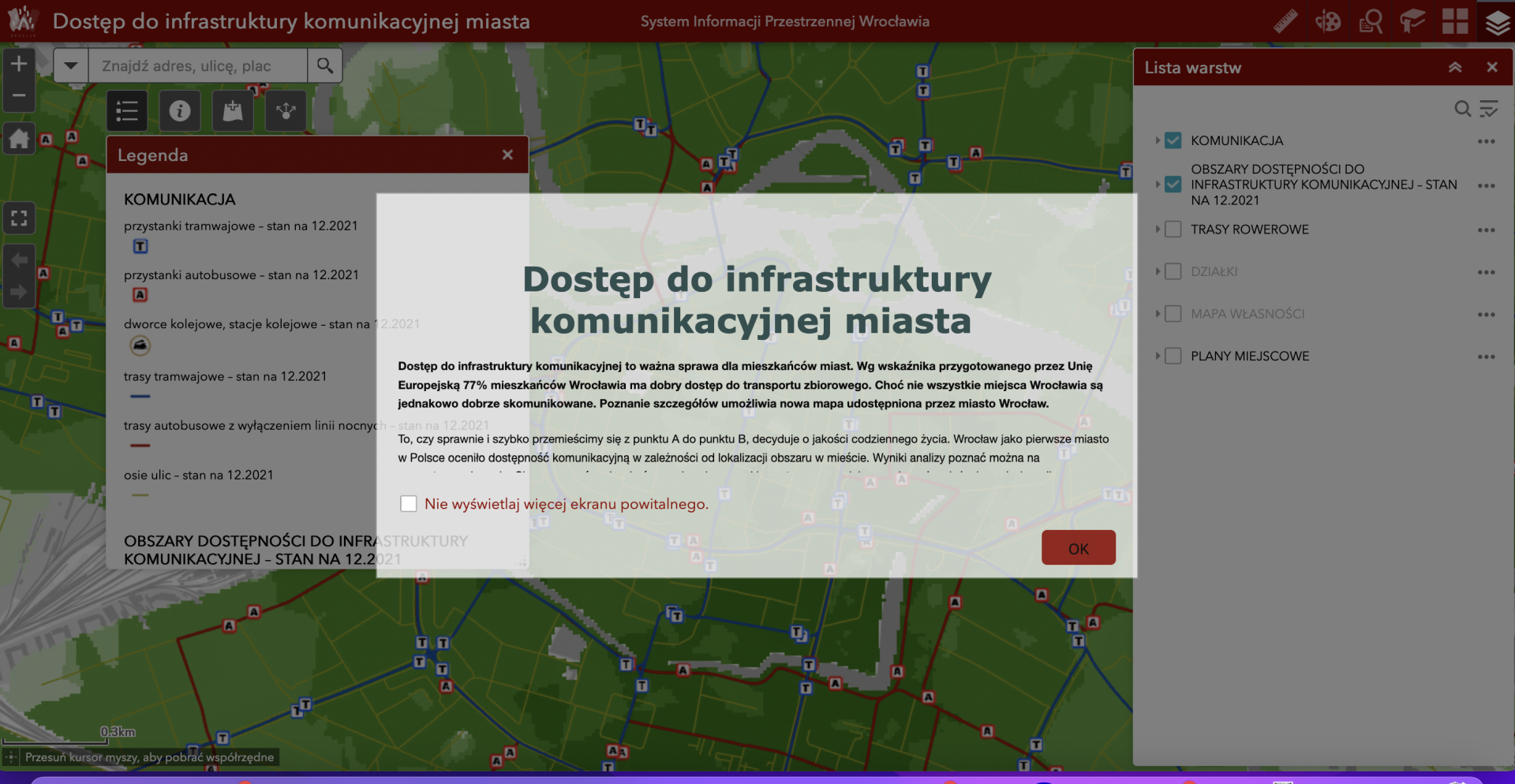Screen dimensions: 1515x784
Task: Zoom in with the plus button
Action: (x=19, y=65)
